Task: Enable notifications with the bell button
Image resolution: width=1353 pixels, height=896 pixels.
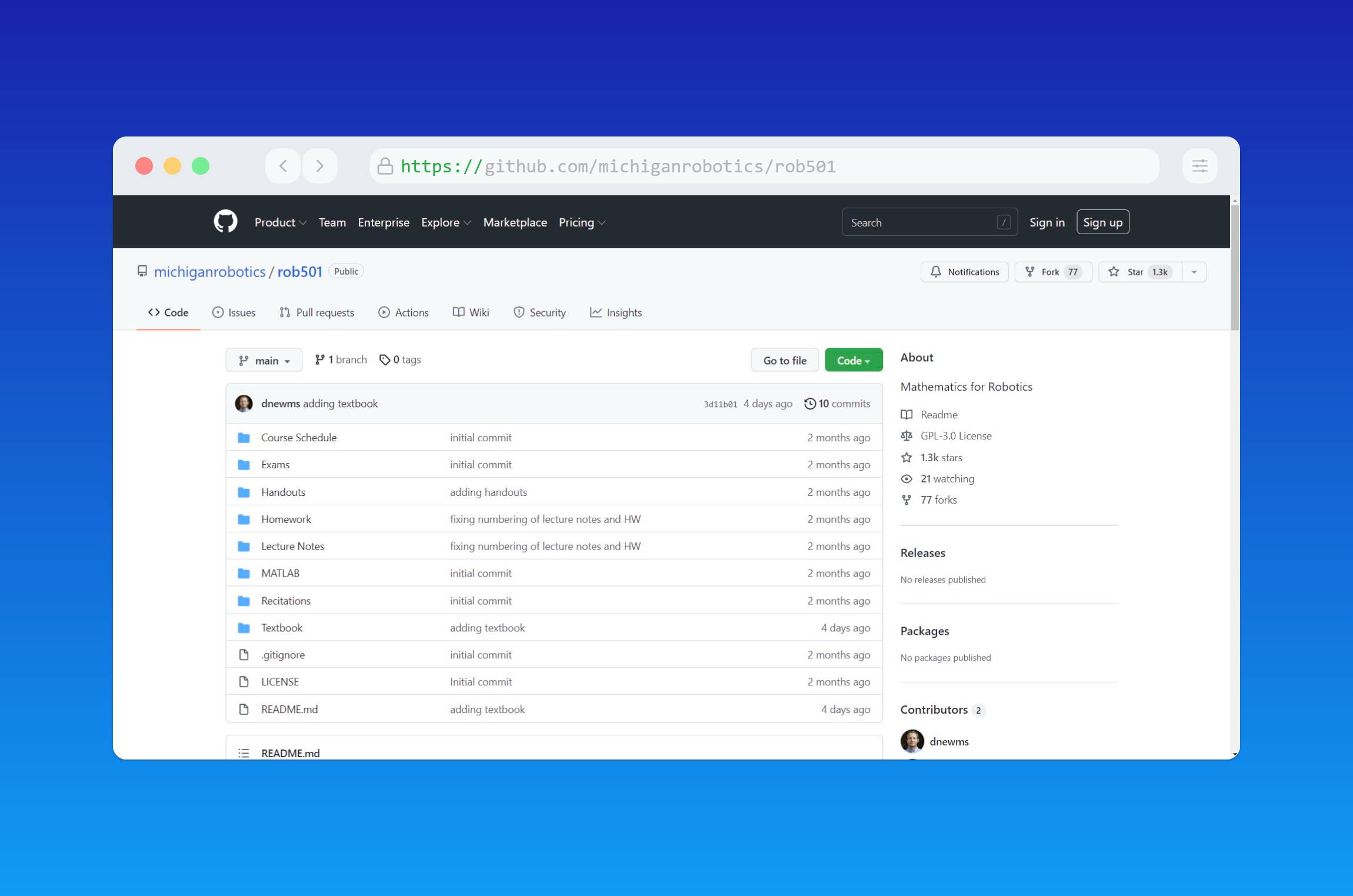Action: (x=964, y=272)
